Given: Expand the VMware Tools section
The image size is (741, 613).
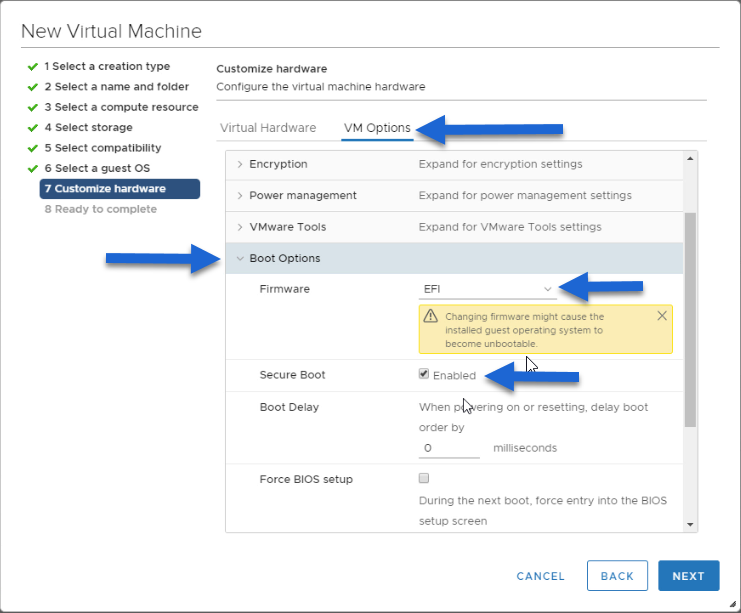Looking at the screenshot, I should (240, 227).
